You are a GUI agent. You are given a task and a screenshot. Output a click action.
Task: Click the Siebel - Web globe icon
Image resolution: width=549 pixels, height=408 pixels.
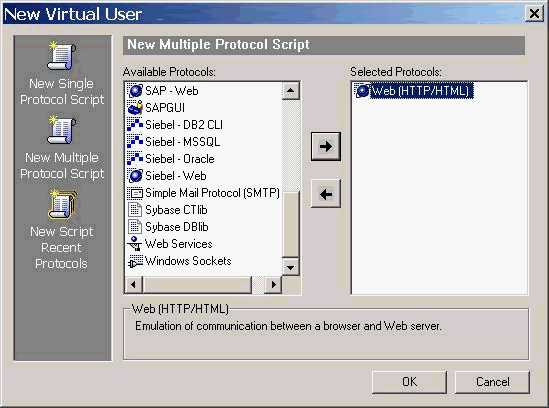point(135,176)
